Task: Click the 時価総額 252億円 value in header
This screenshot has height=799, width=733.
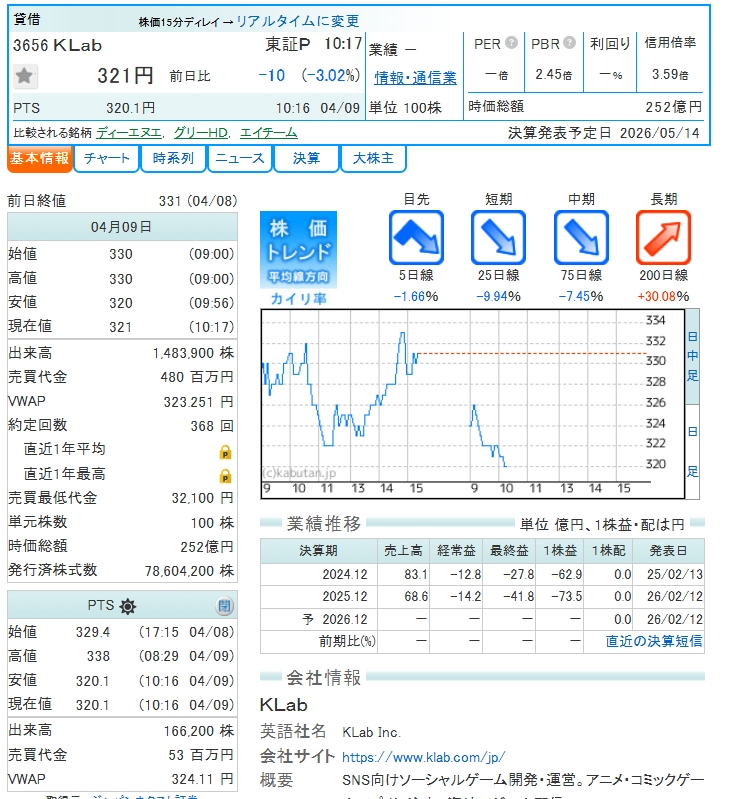Action: (x=673, y=107)
